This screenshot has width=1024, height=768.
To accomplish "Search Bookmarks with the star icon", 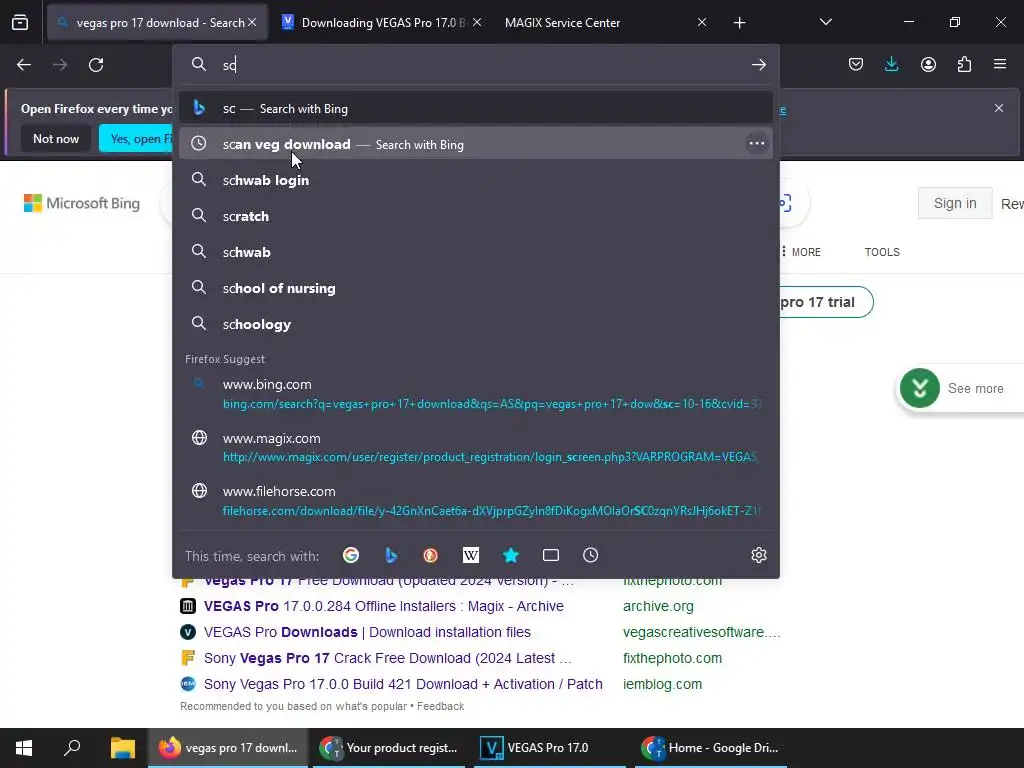I will (x=511, y=555).
